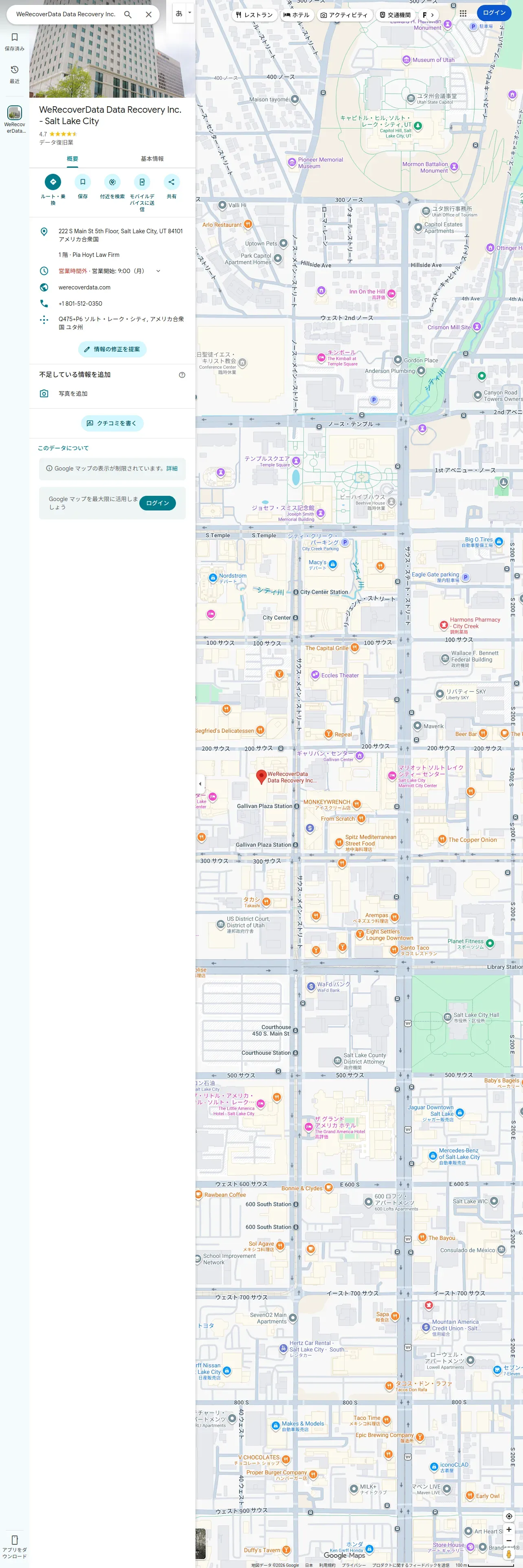Open the map layers thumbnail
This screenshot has width=523, height=1568.
[201, 1543]
